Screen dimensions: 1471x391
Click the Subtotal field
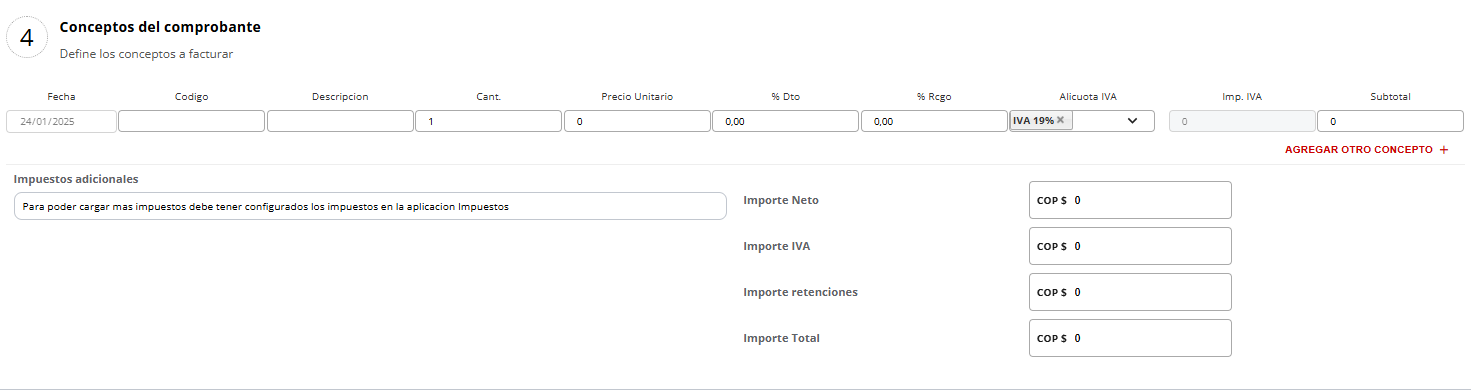point(1390,121)
